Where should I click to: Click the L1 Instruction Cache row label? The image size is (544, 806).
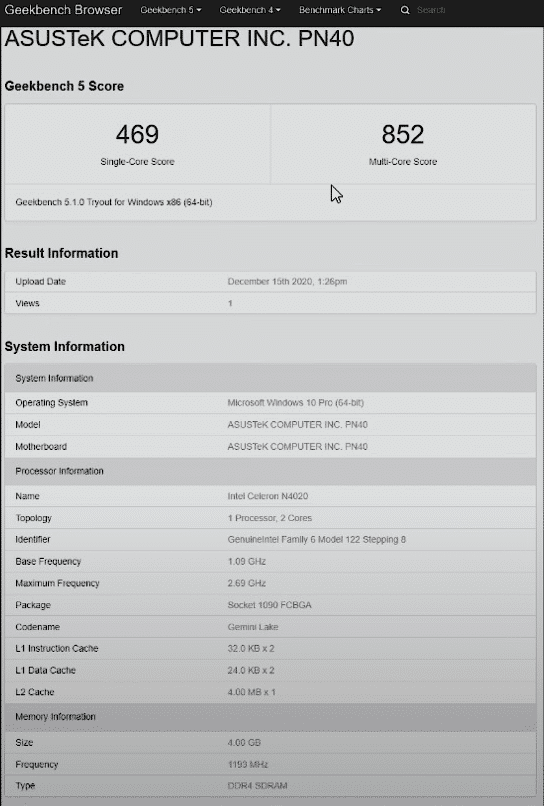pos(57,648)
